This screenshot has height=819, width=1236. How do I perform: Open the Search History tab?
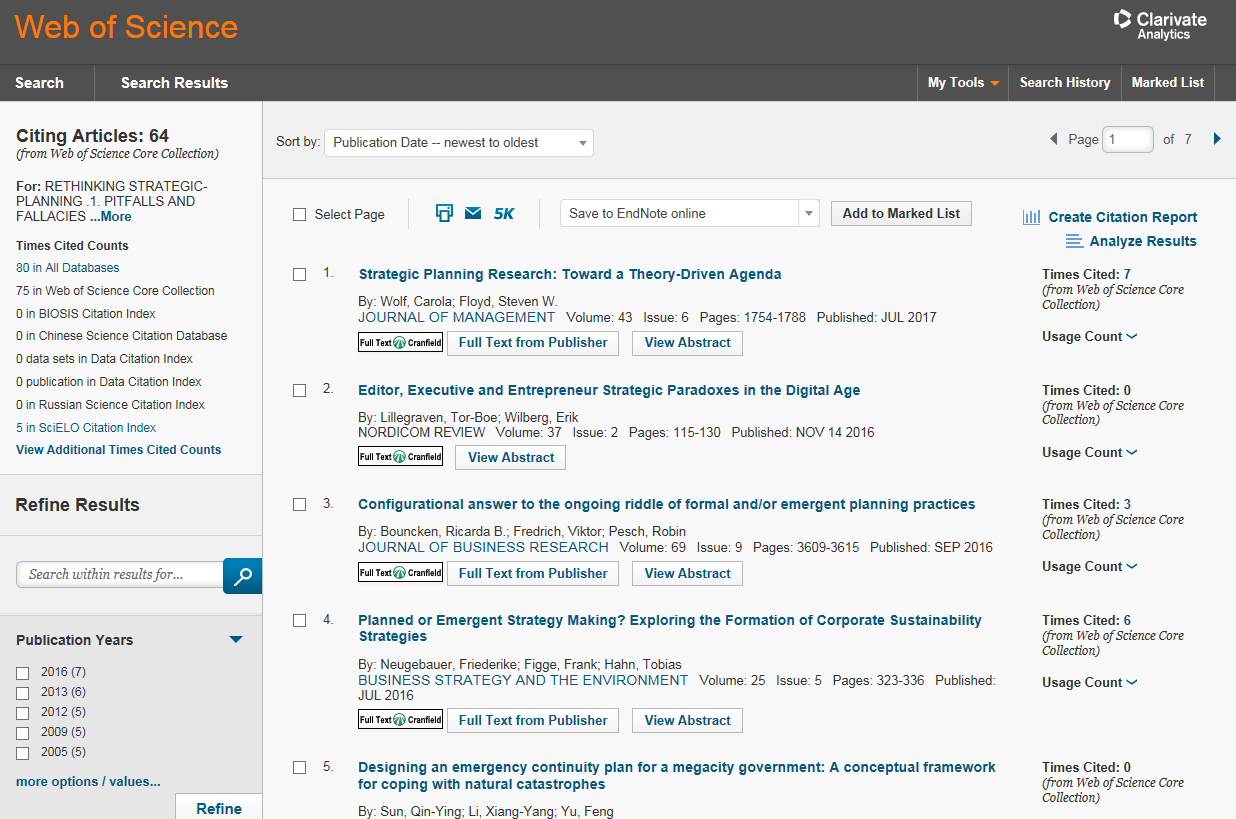[1064, 83]
